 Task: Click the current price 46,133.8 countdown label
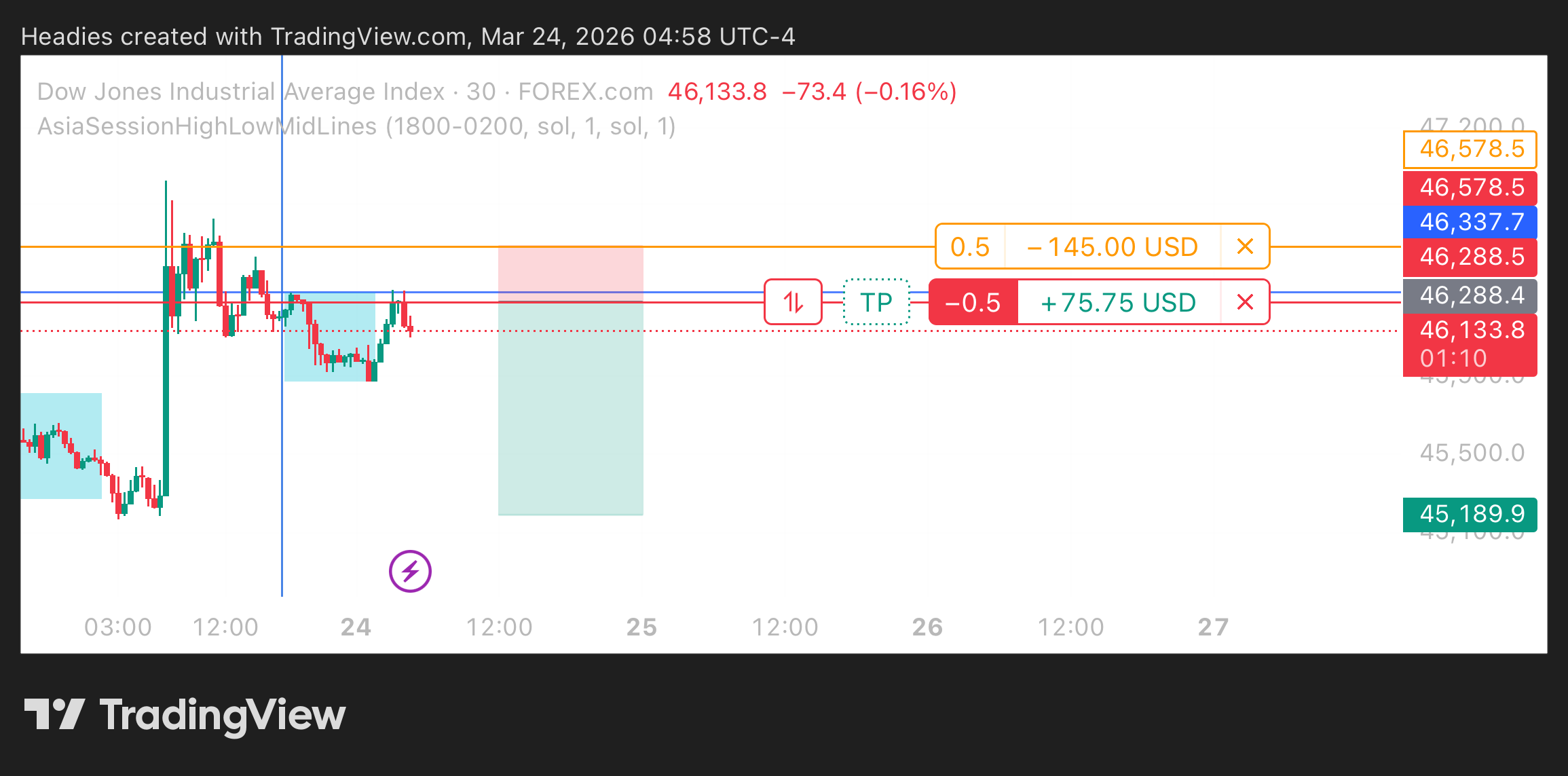click(1470, 344)
